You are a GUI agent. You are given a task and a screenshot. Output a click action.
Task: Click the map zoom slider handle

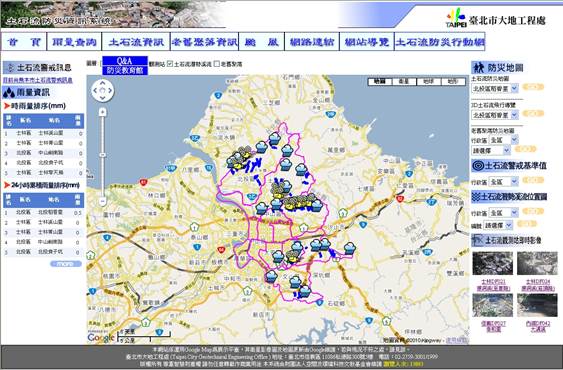pyautogui.click(x=103, y=155)
